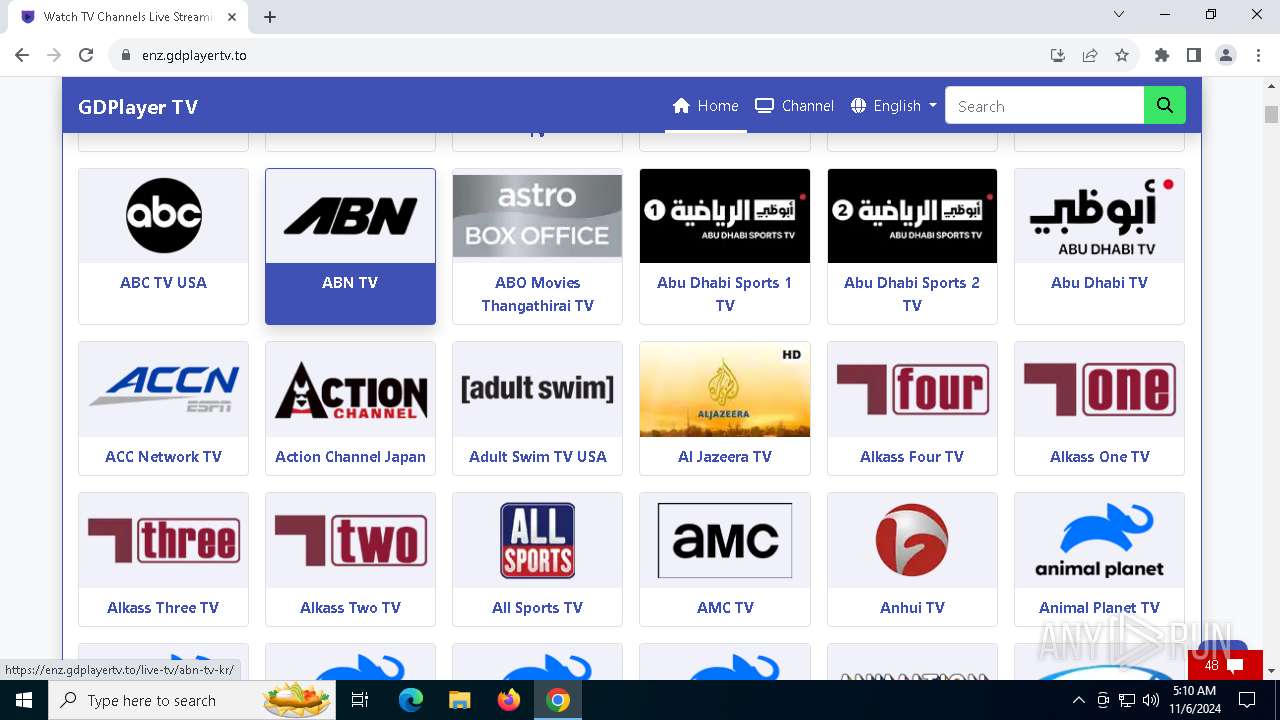Expand the tab search chevron
Viewport: 1280px width, 720px height.
[1119, 15]
